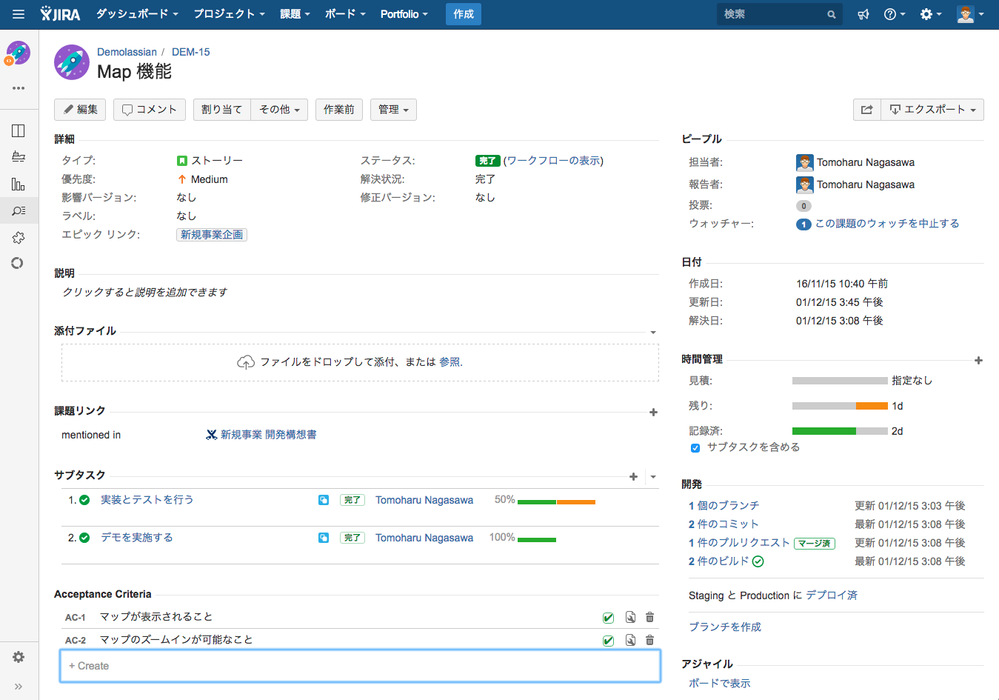The width and height of the screenshot is (999, 700).
Task: Open the reports chart icon in sidebar
Action: pyautogui.click(x=18, y=184)
